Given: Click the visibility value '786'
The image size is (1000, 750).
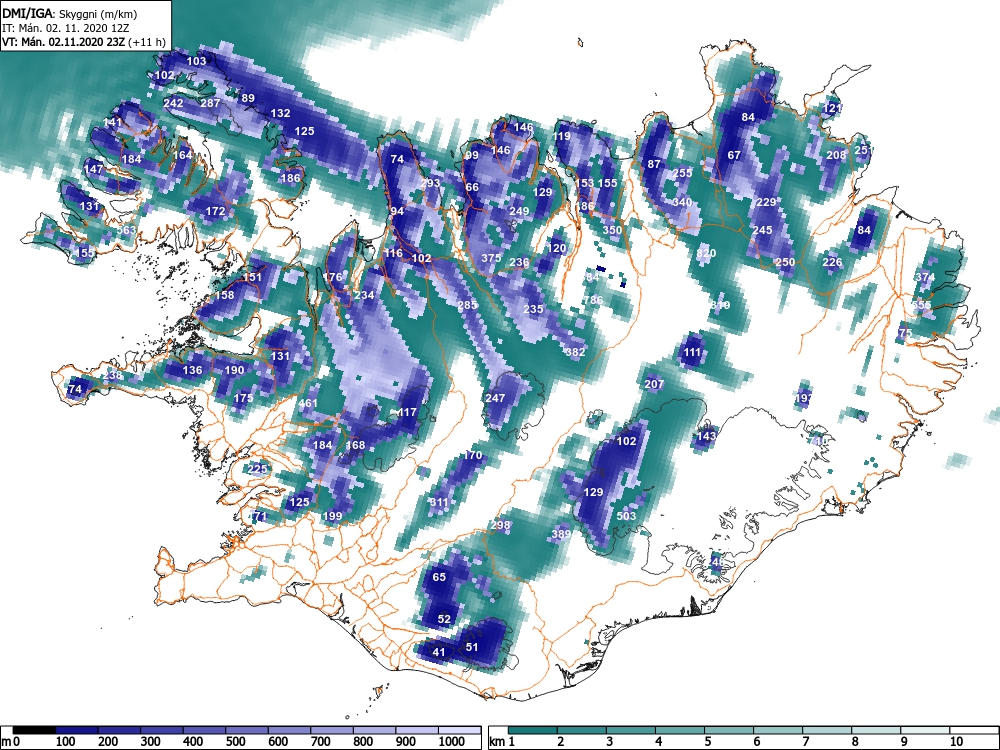Looking at the screenshot, I should [x=593, y=300].
